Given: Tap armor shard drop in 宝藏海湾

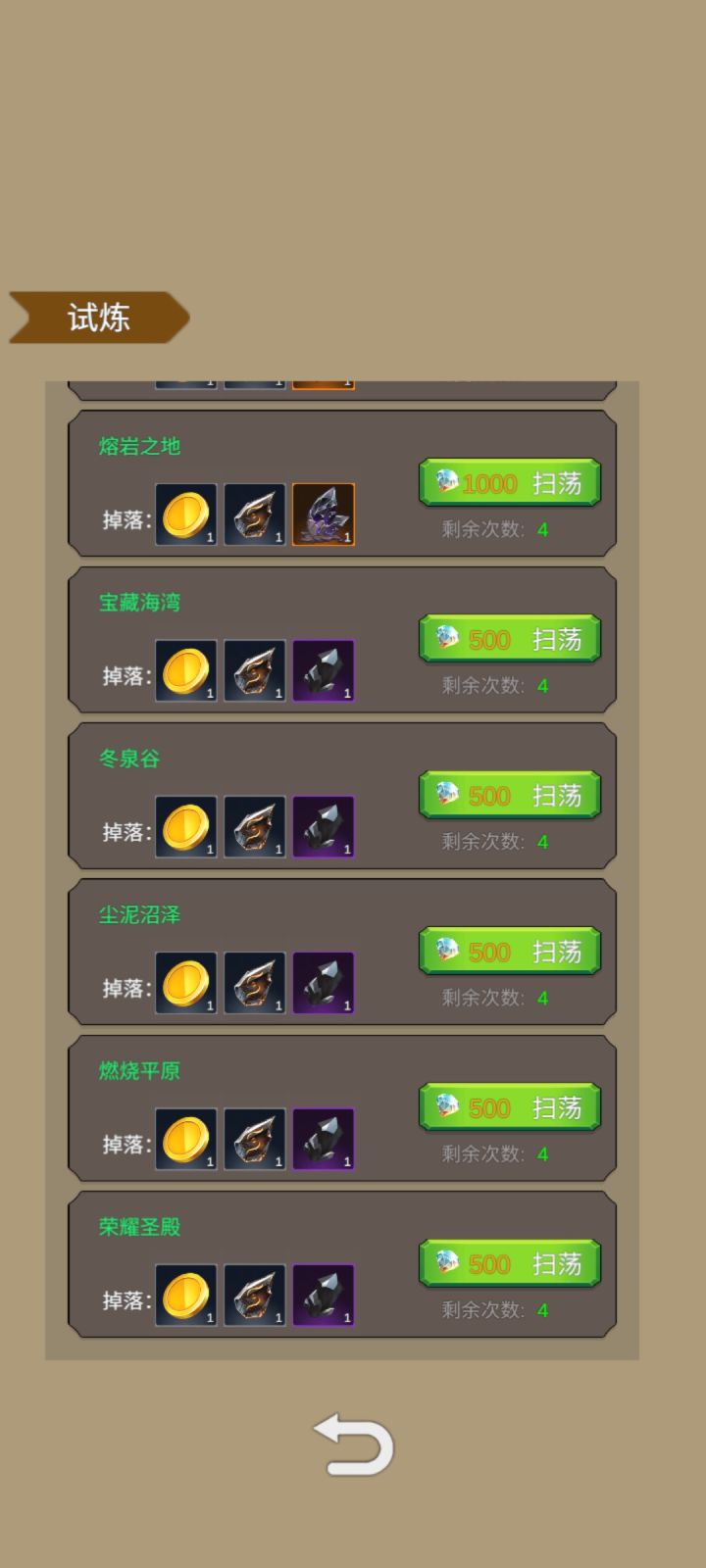Looking at the screenshot, I should (255, 670).
